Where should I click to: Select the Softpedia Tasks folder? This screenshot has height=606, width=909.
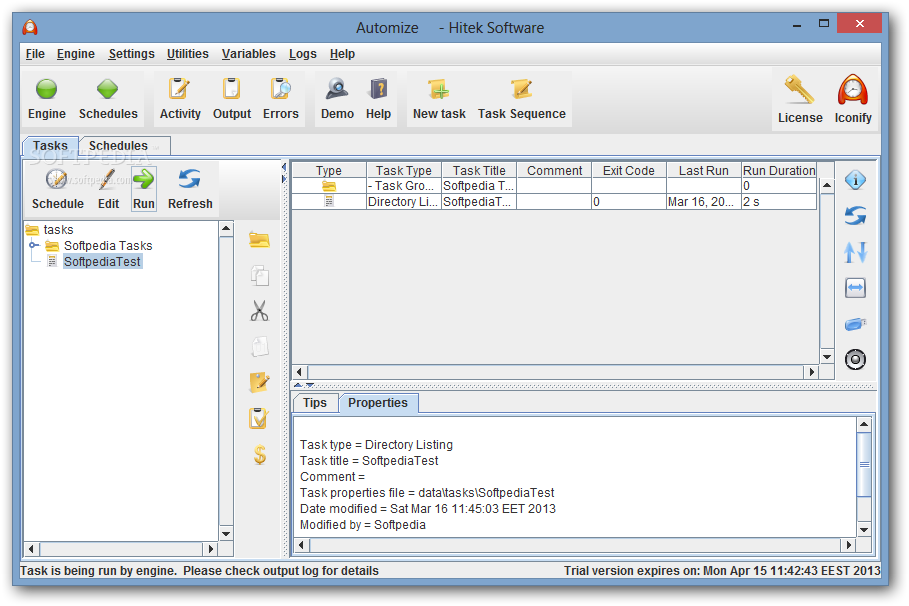(x=108, y=245)
